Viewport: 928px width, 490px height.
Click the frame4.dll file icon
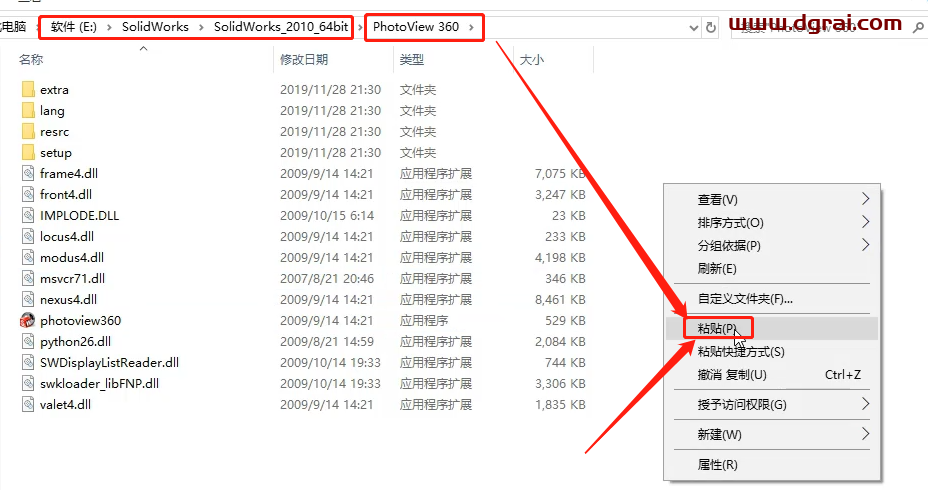point(28,173)
